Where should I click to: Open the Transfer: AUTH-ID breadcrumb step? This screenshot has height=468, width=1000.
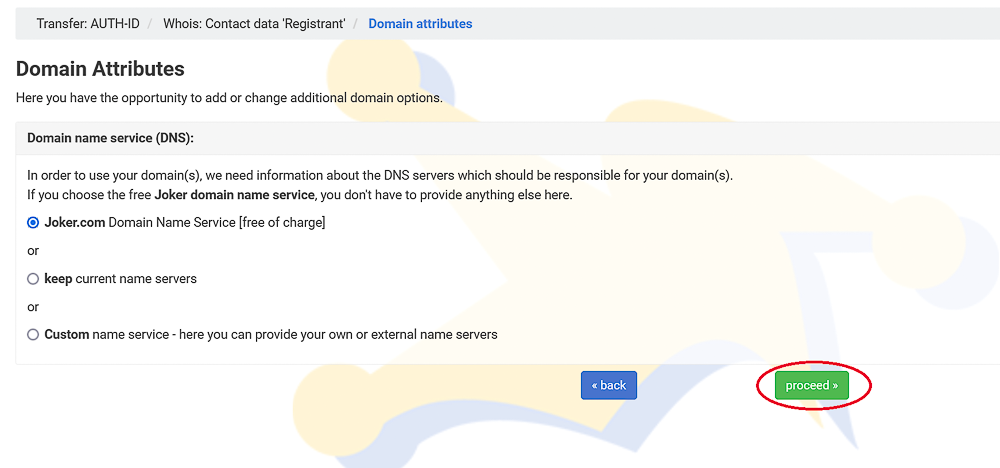[88, 24]
